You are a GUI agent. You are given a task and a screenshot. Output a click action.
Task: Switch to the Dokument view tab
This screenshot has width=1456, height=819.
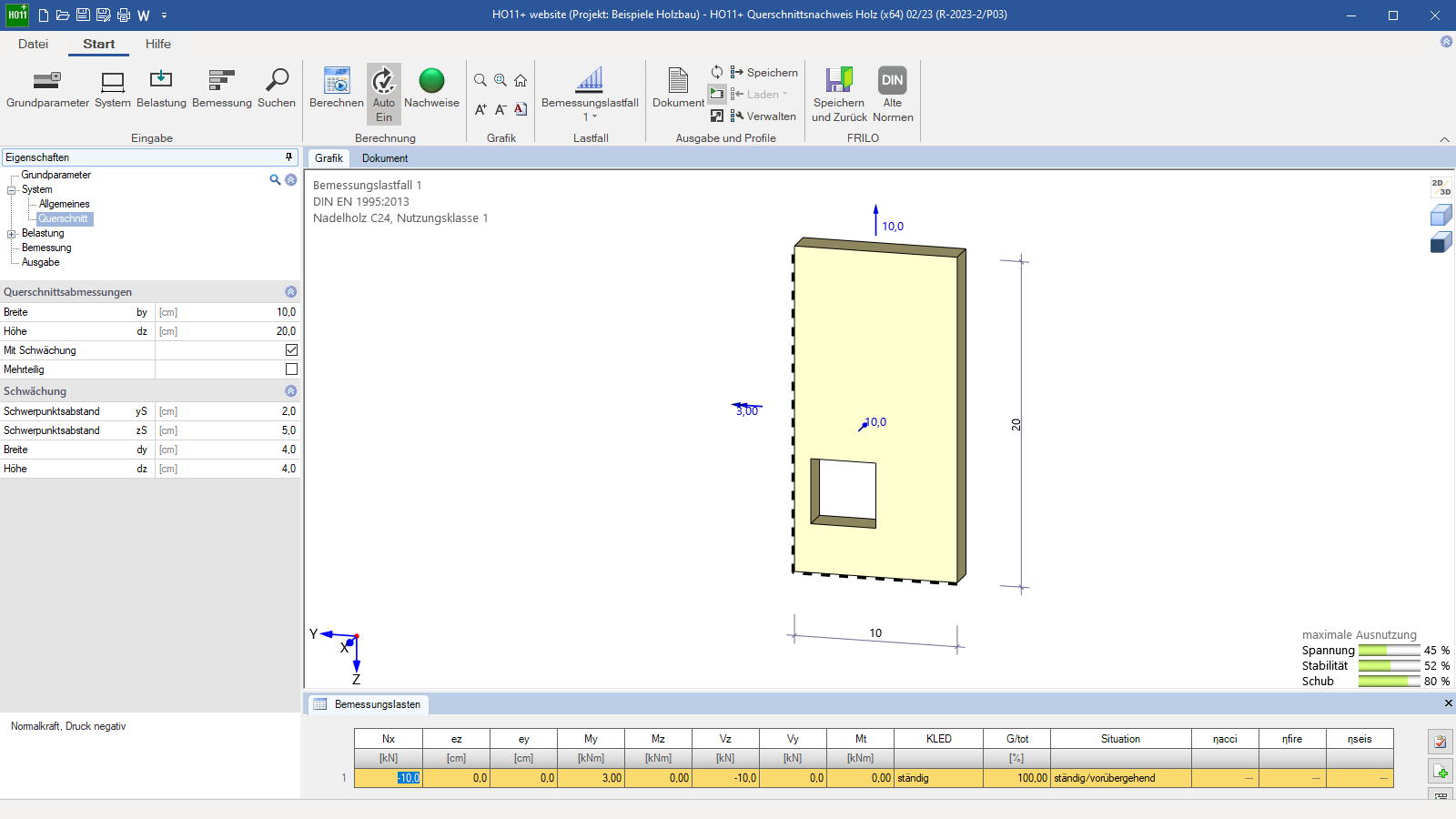[x=385, y=158]
